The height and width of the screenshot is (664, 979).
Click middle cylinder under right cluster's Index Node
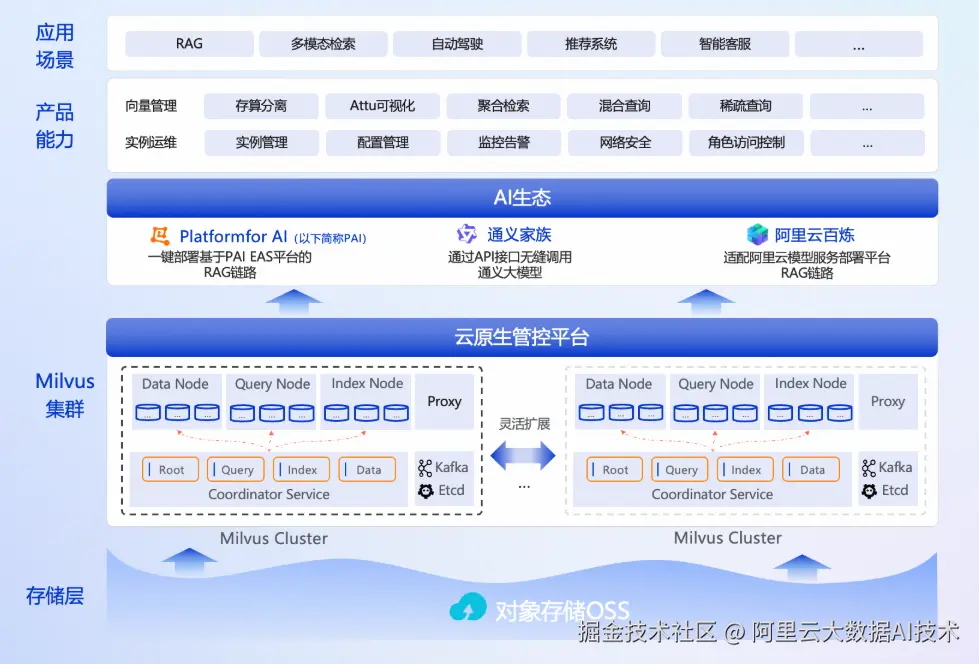click(810, 413)
